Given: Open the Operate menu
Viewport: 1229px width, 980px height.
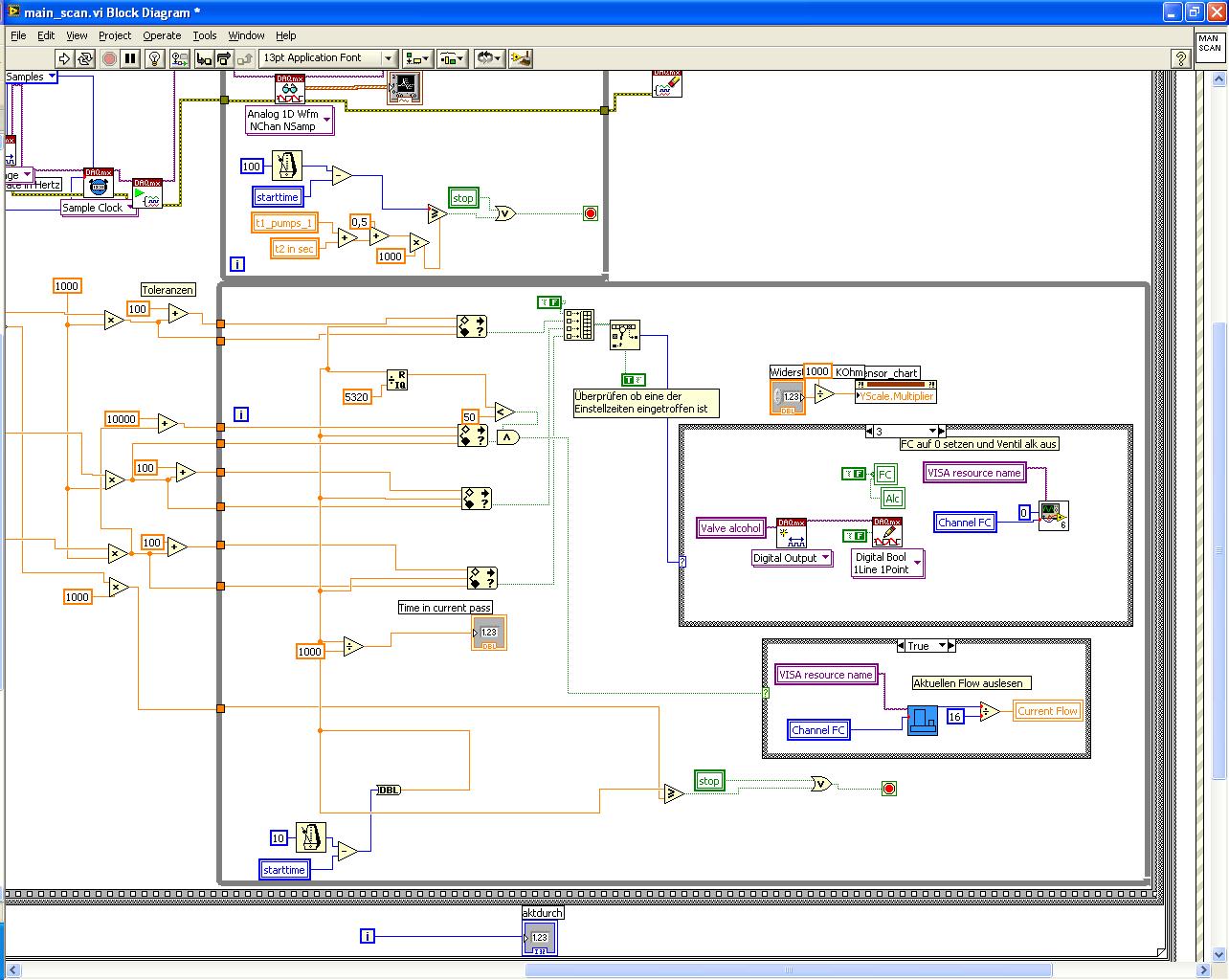Looking at the screenshot, I should 162,35.
